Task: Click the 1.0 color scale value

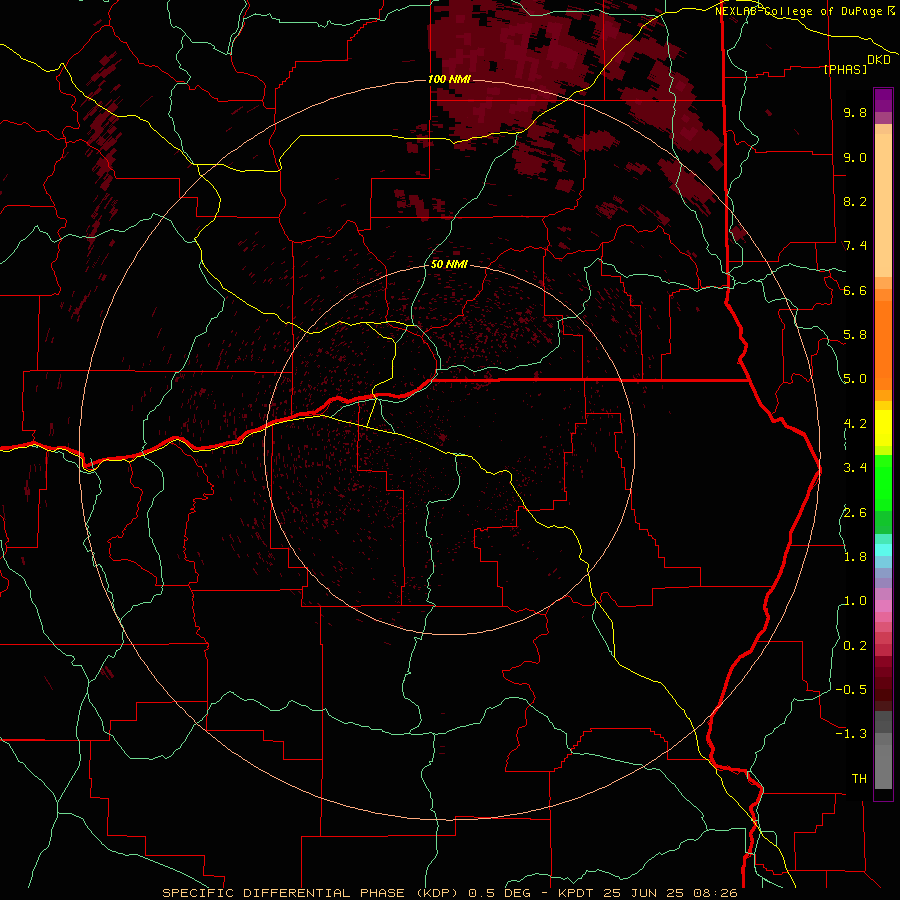Action: (x=855, y=601)
